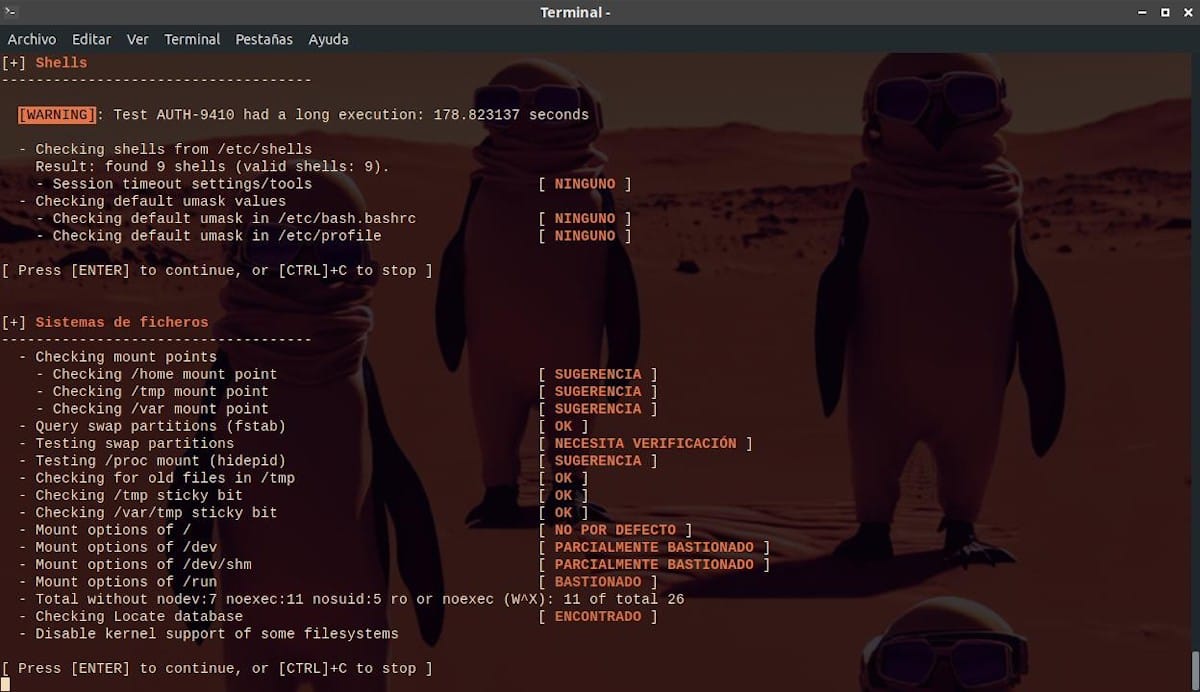Image resolution: width=1200 pixels, height=692 pixels.
Task: Click 'Disable kernel support of some filesystems' line
Action: [208, 633]
